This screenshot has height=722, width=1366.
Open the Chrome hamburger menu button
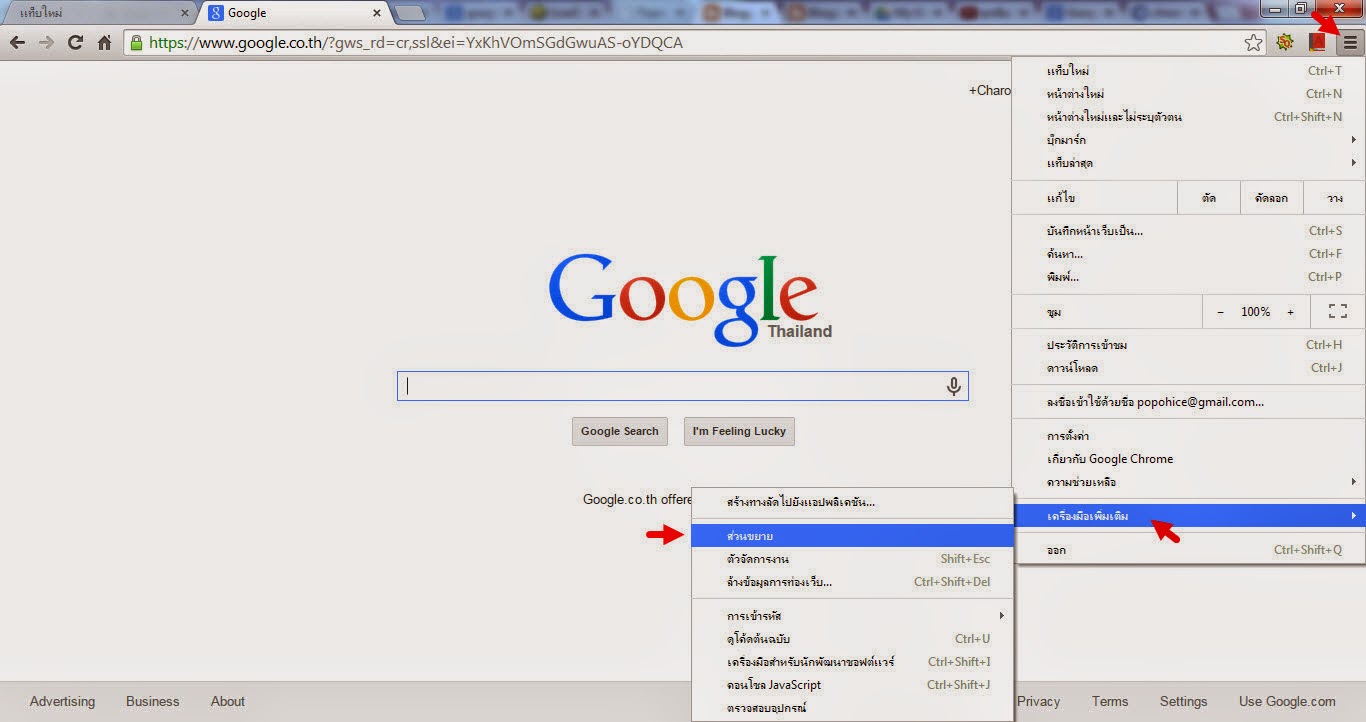[x=1350, y=42]
